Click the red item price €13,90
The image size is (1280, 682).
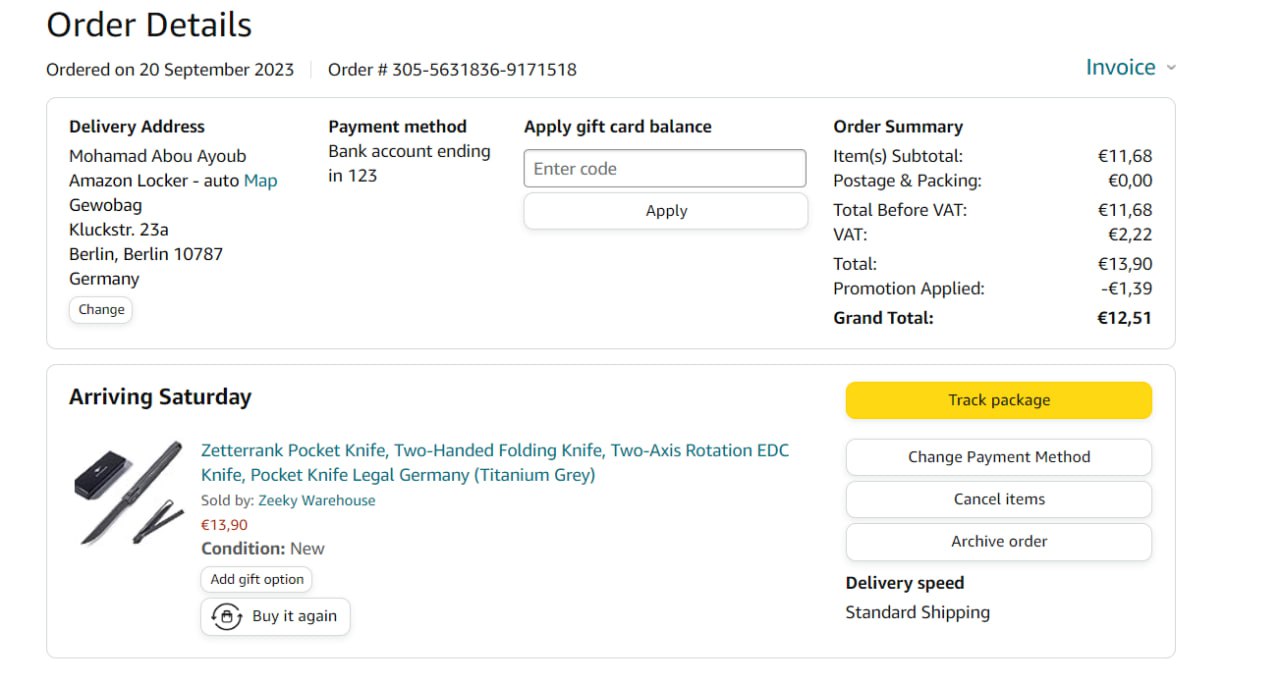click(x=224, y=525)
